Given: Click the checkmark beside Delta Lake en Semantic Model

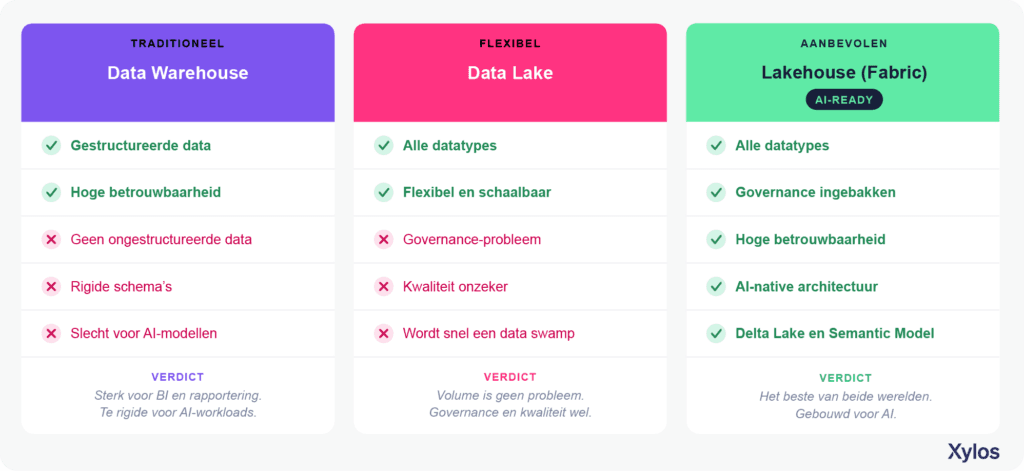Looking at the screenshot, I should (x=716, y=333).
